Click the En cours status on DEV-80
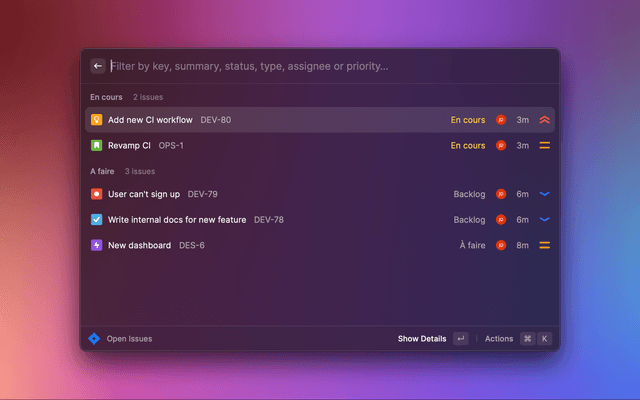Screen dimensions: 640x400 467,120
